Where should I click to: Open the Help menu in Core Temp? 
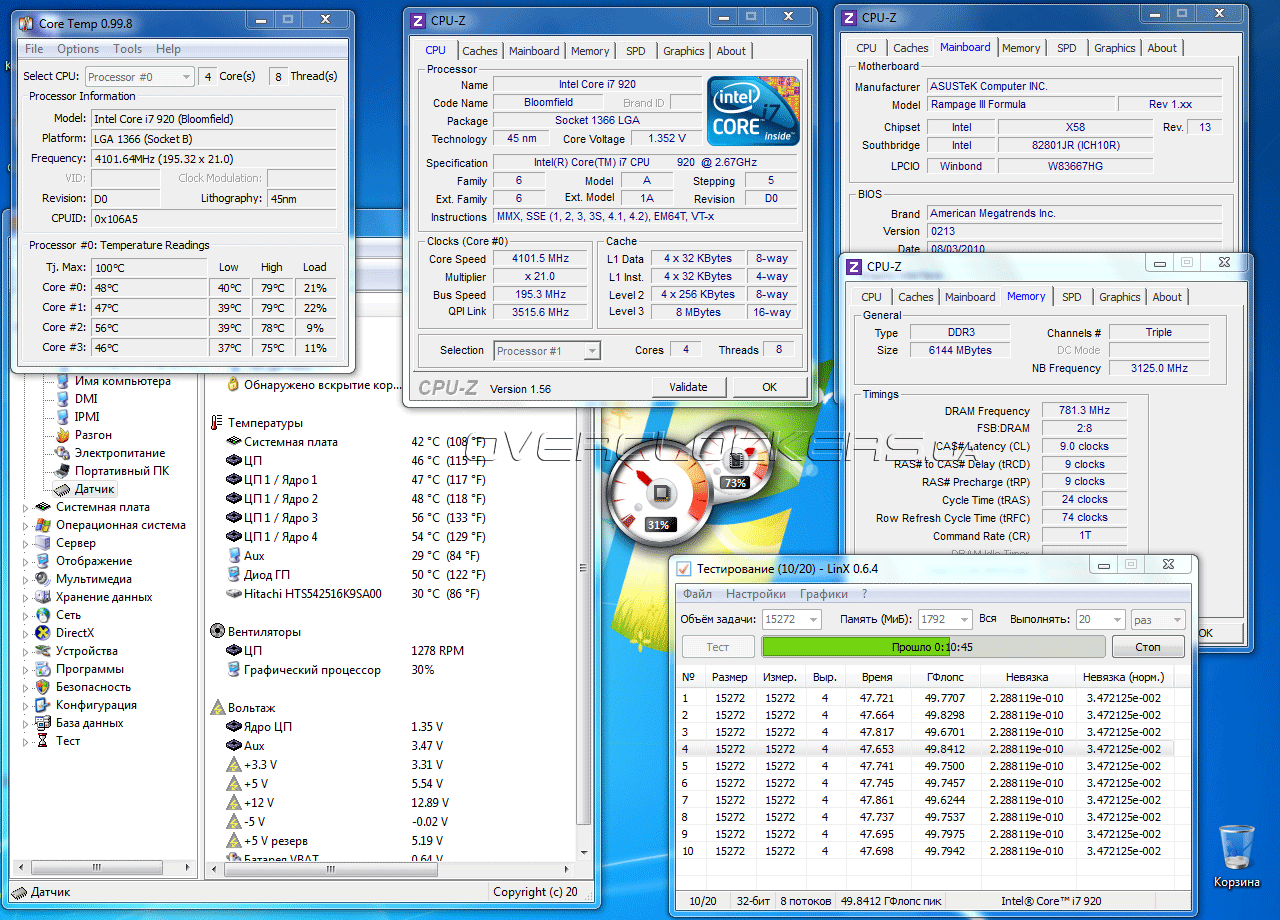(168, 49)
